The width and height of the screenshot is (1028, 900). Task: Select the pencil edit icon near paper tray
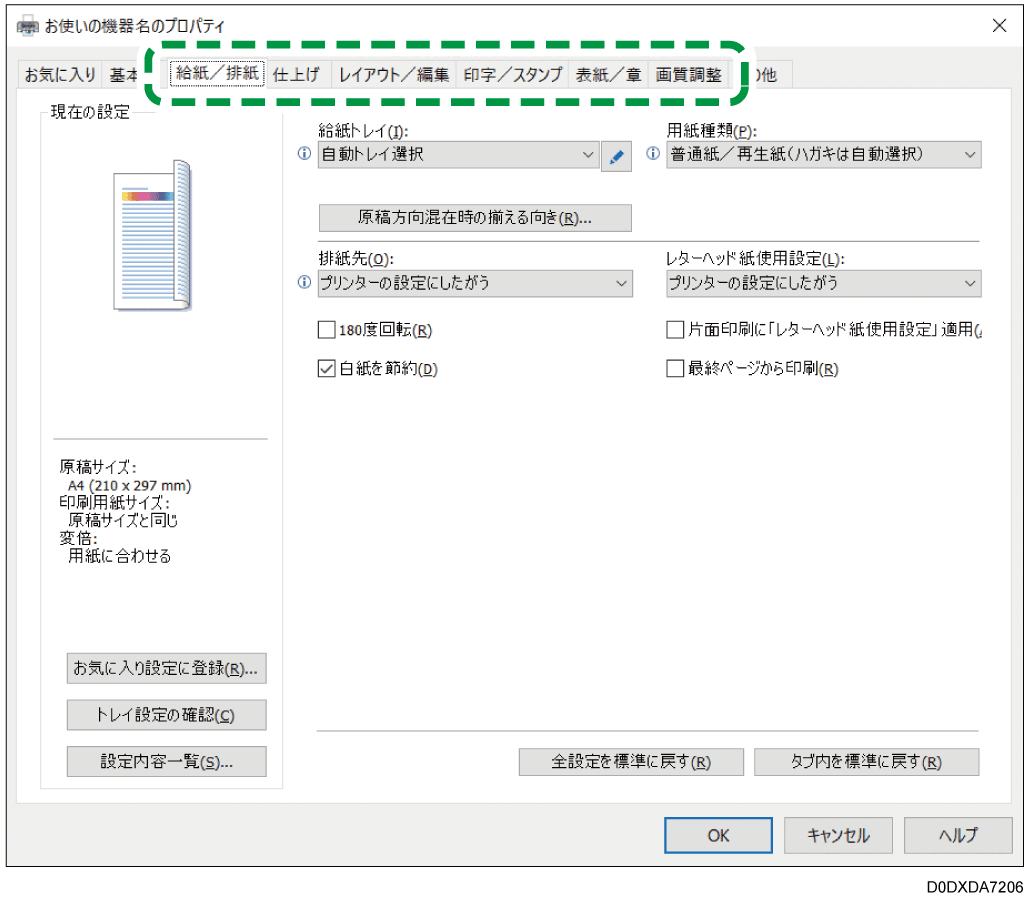coord(617,156)
